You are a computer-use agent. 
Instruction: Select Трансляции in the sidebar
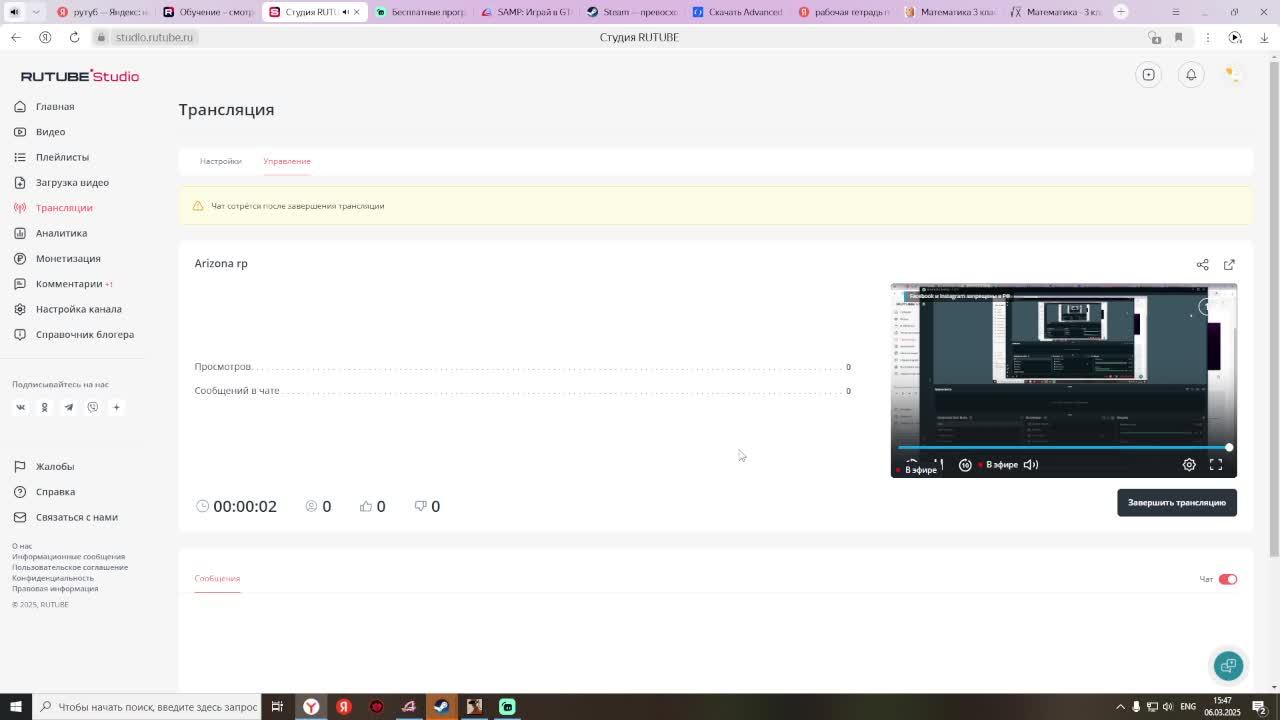coord(64,208)
